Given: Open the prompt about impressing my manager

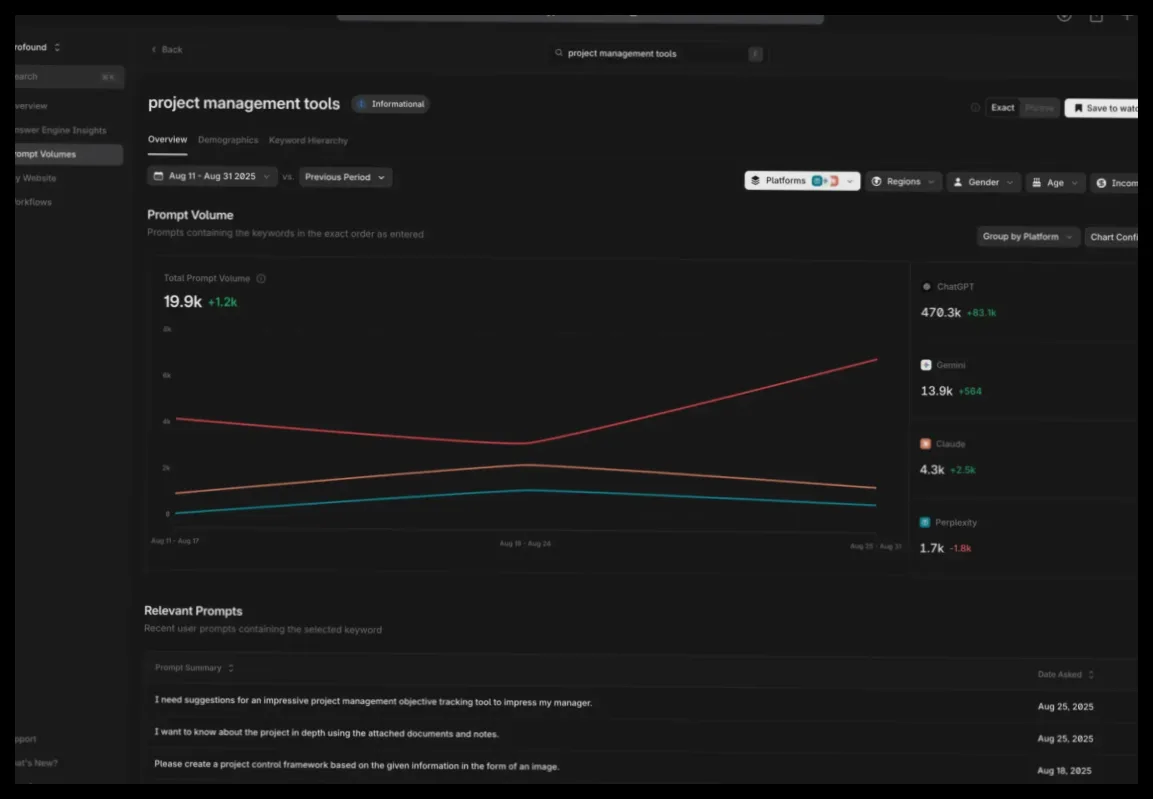Looking at the screenshot, I should pyautogui.click(x=373, y=701).
